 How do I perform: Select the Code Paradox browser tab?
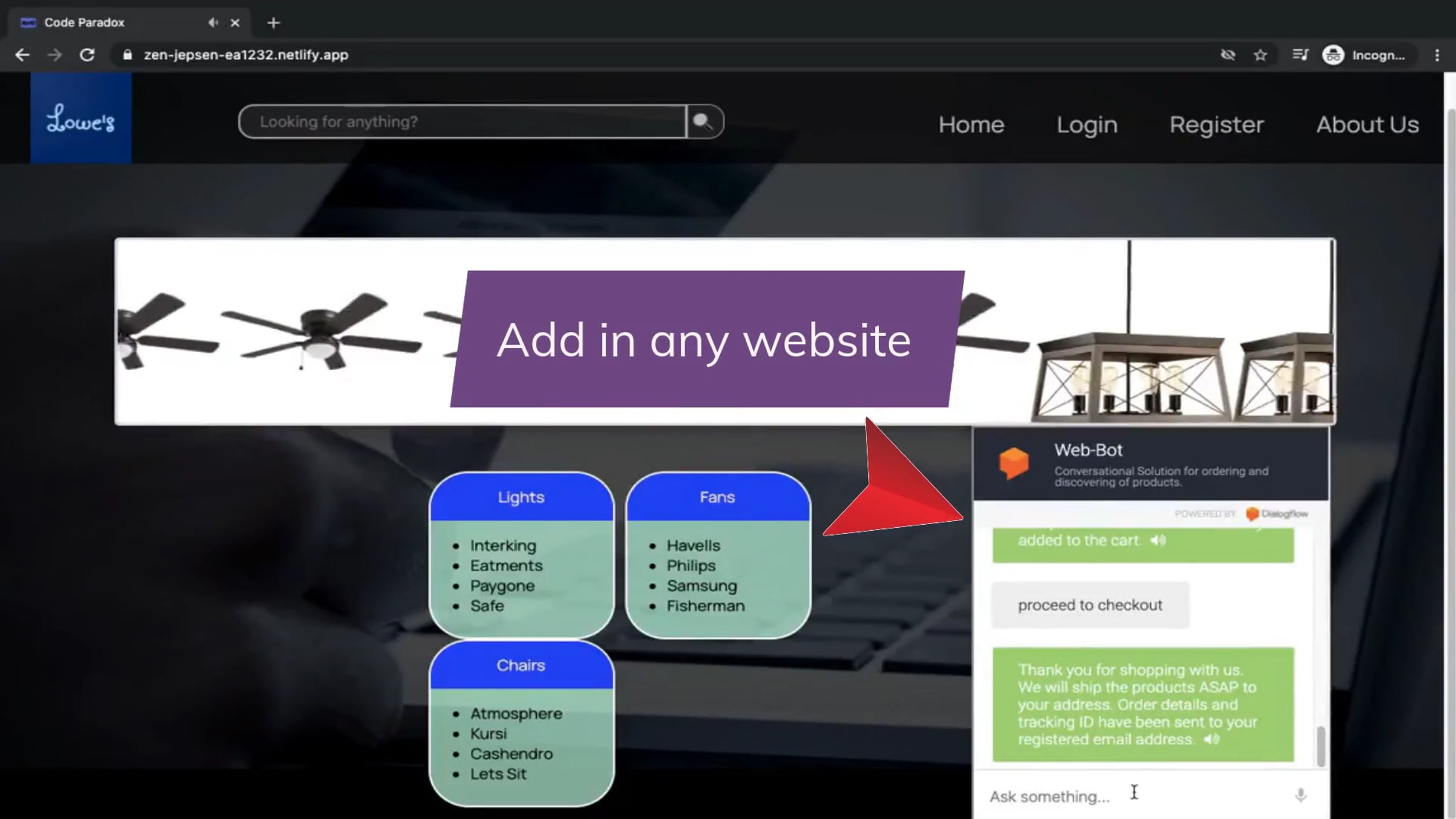(x=127, y=22)
